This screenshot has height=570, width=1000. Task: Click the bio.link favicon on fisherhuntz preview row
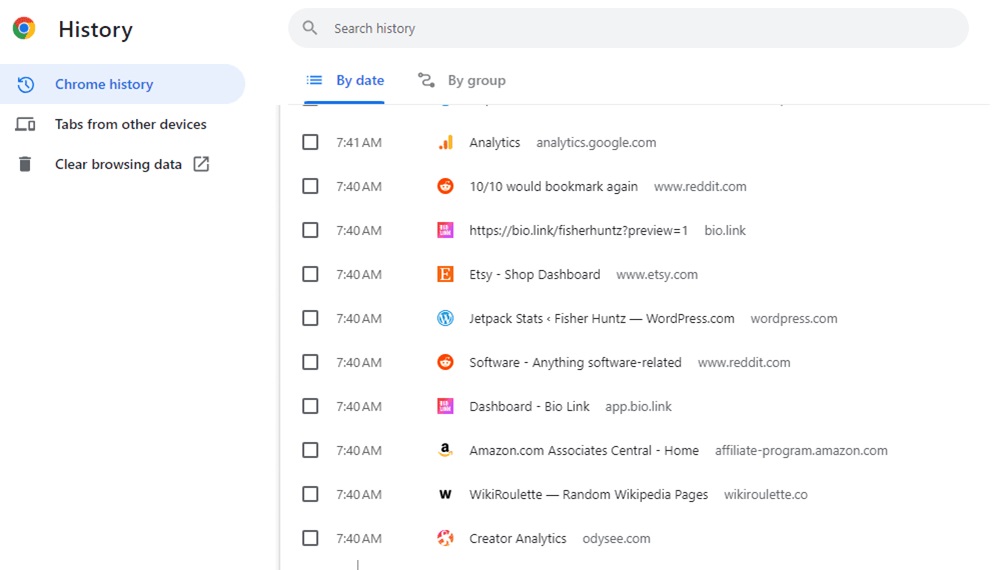[445, 231]
